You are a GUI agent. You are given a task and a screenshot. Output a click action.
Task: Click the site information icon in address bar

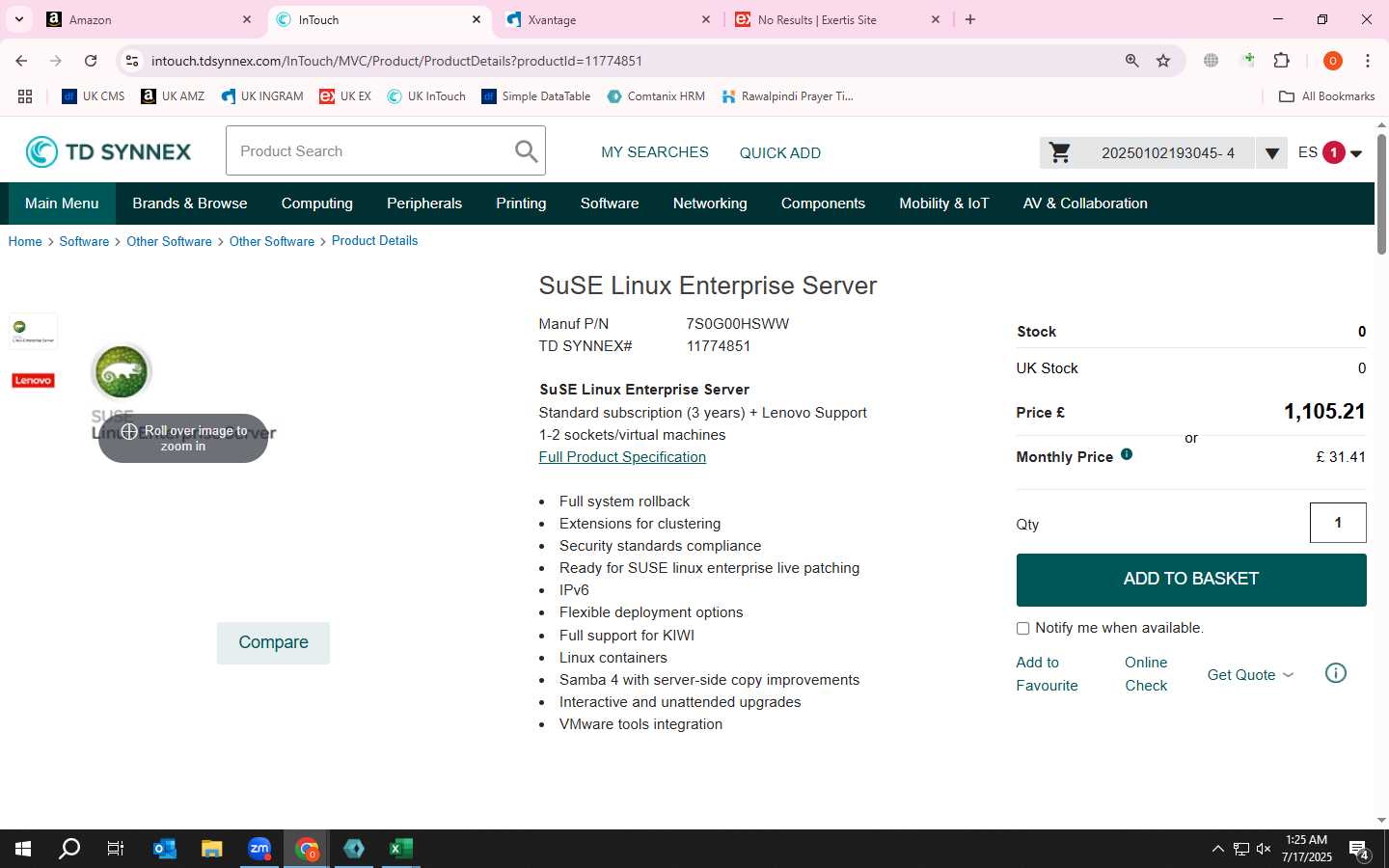pyautogui.click(x=132, y=61)
